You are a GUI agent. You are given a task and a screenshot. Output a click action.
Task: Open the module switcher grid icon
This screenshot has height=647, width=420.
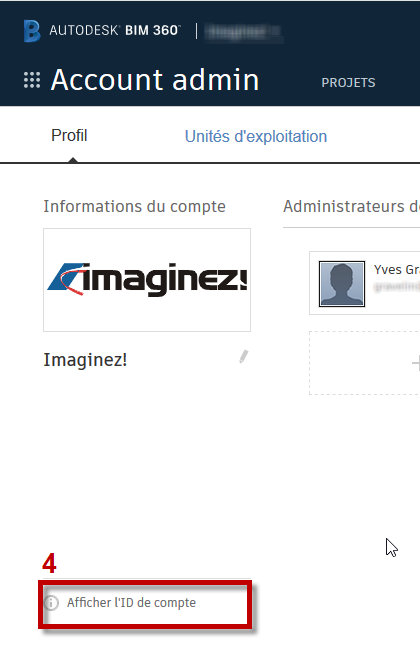[32, 80]
